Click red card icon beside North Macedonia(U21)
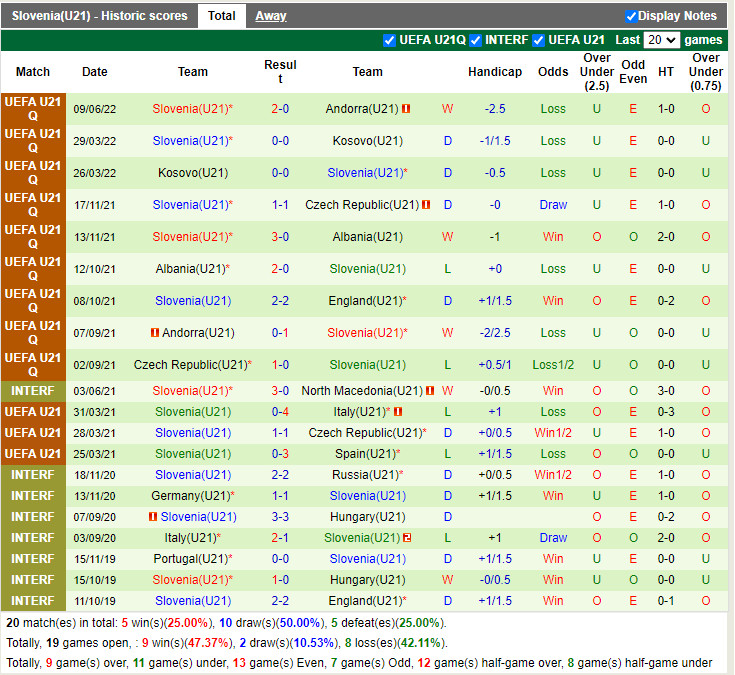 (430, 391)
